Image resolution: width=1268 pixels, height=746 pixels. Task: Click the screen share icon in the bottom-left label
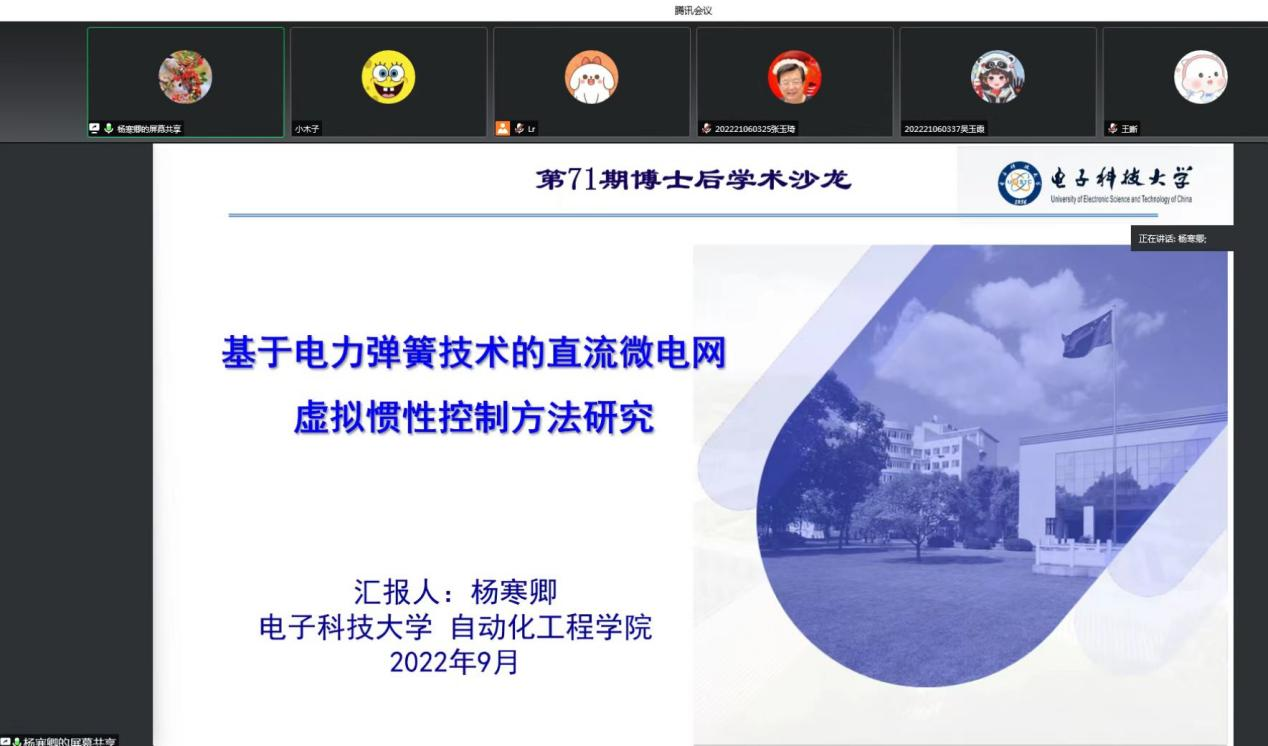coord(5,740)
